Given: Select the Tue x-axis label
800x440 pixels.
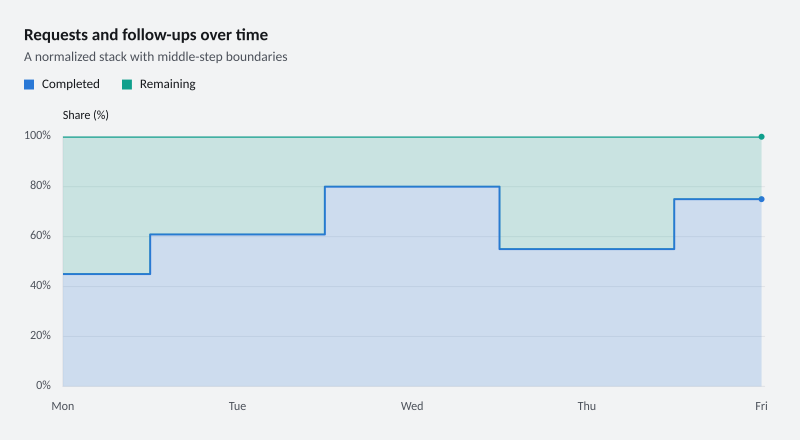Looking at the screenshot, I should tap(237, 406).
